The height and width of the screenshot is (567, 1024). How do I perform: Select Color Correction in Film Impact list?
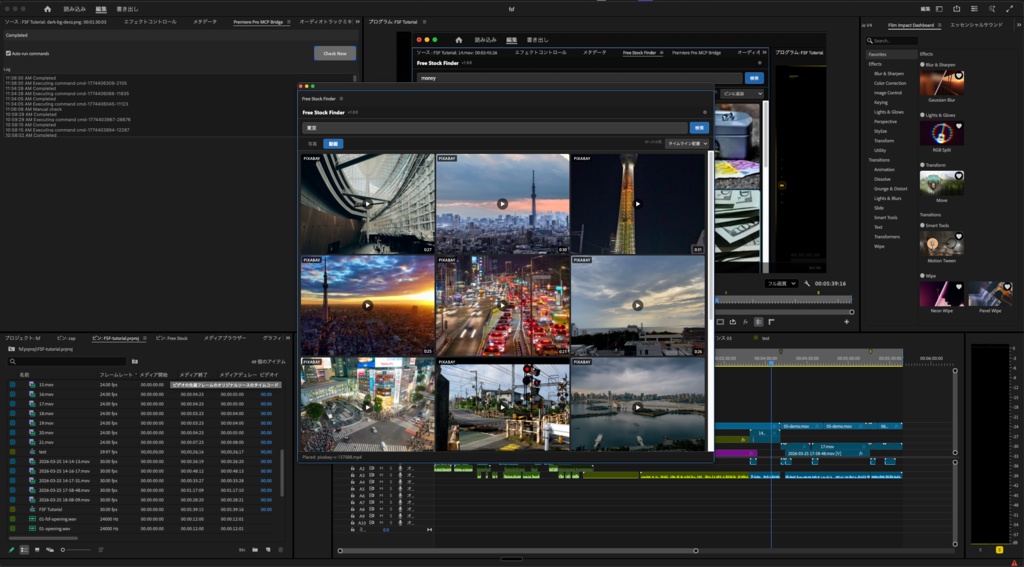[889, 83]
